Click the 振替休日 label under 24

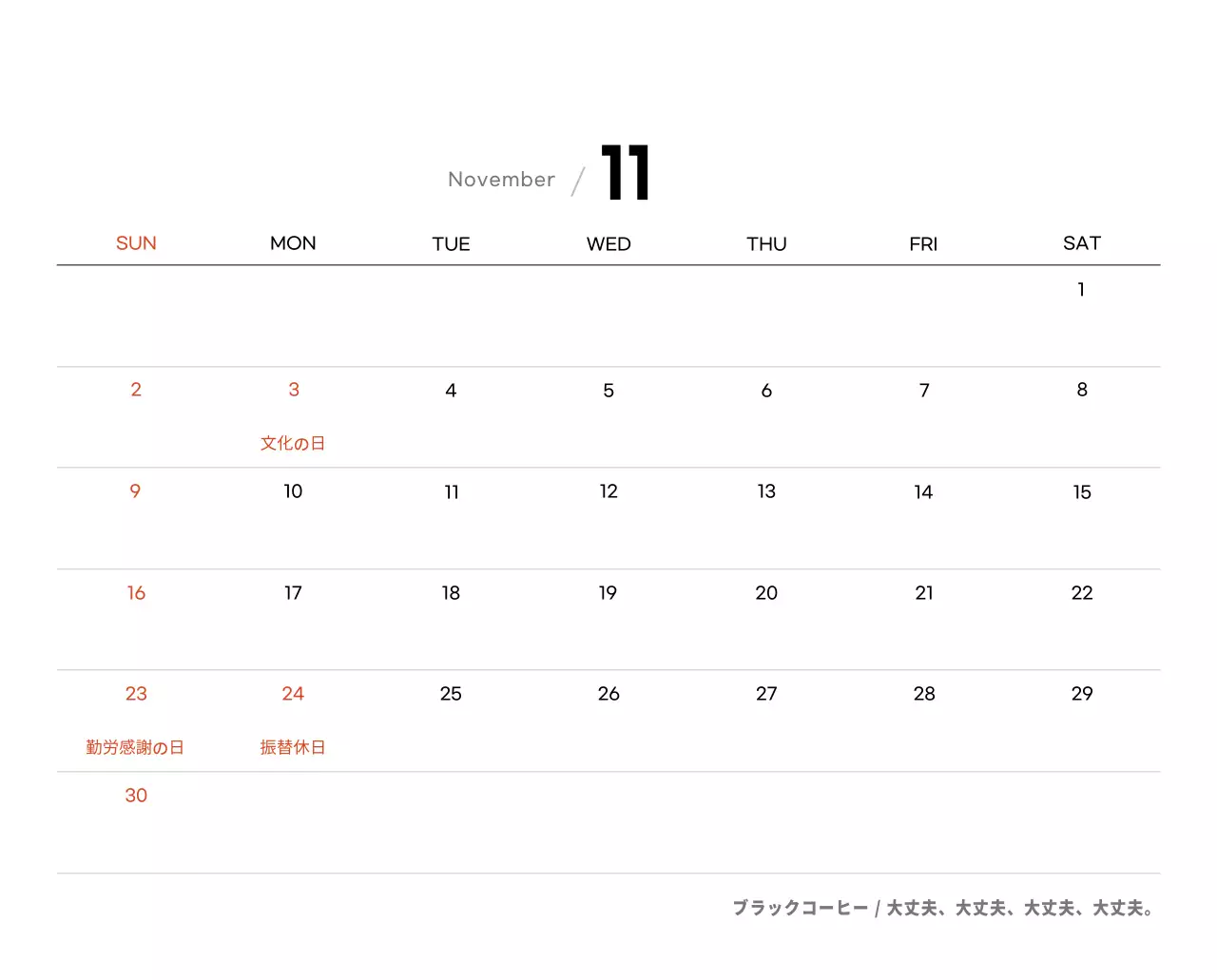pos(293,747)
